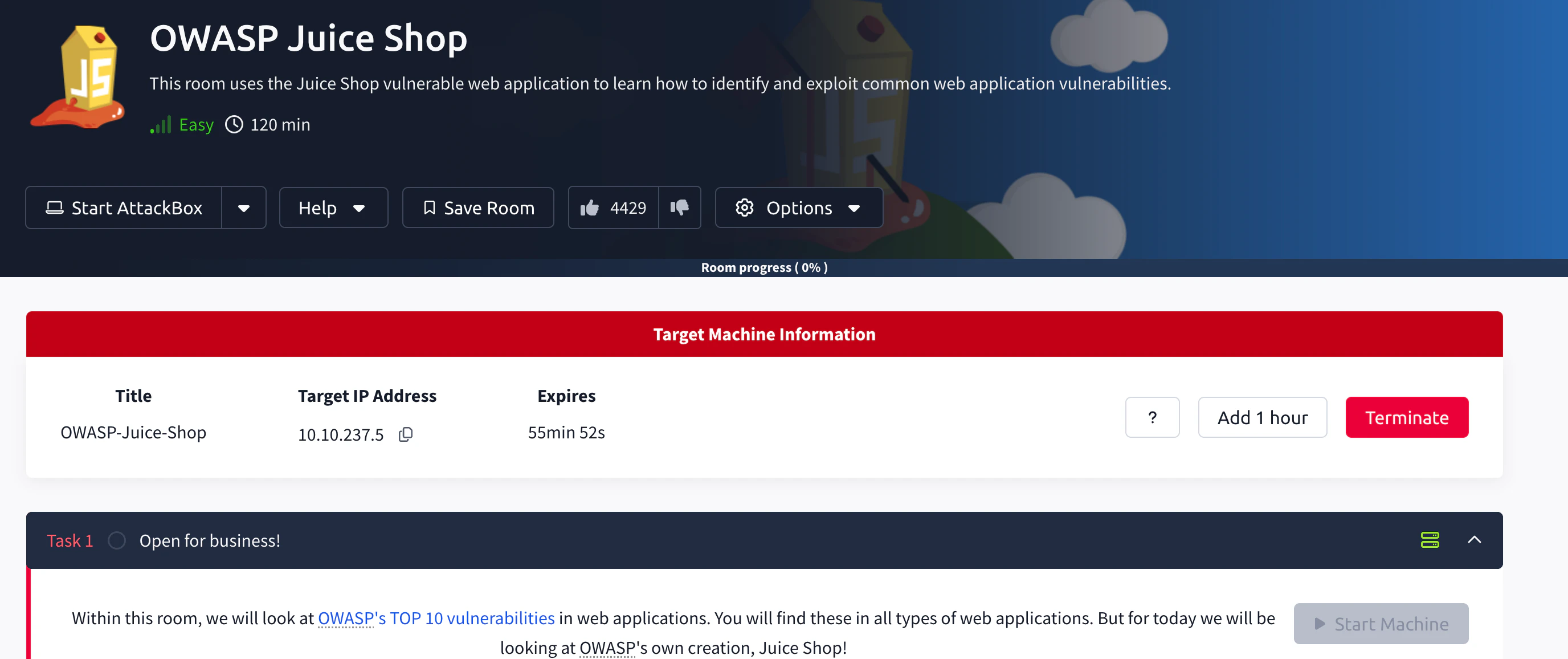
Task: Click the Easy difficulty bars icon
Action: 161,125
